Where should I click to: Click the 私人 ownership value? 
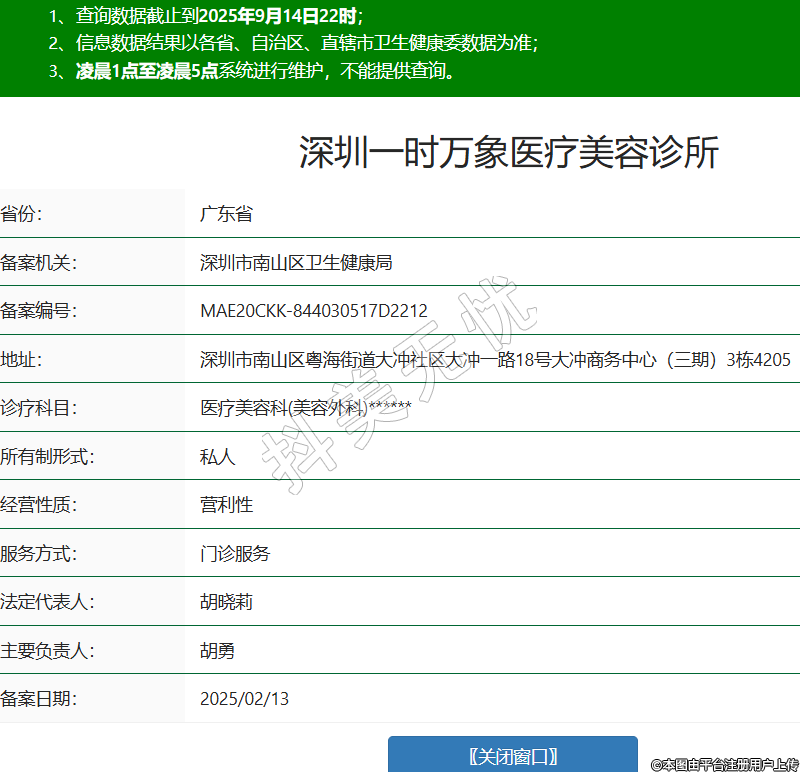(x=218, y=457)
